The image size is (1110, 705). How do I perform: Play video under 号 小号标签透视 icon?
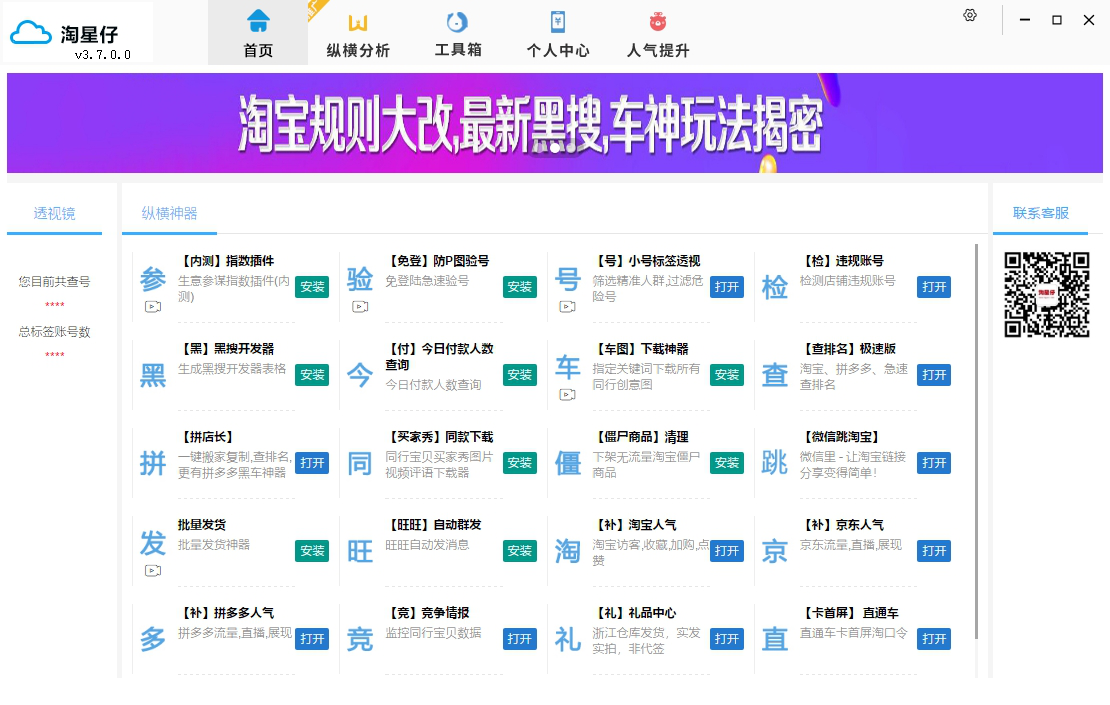[568, 306]
